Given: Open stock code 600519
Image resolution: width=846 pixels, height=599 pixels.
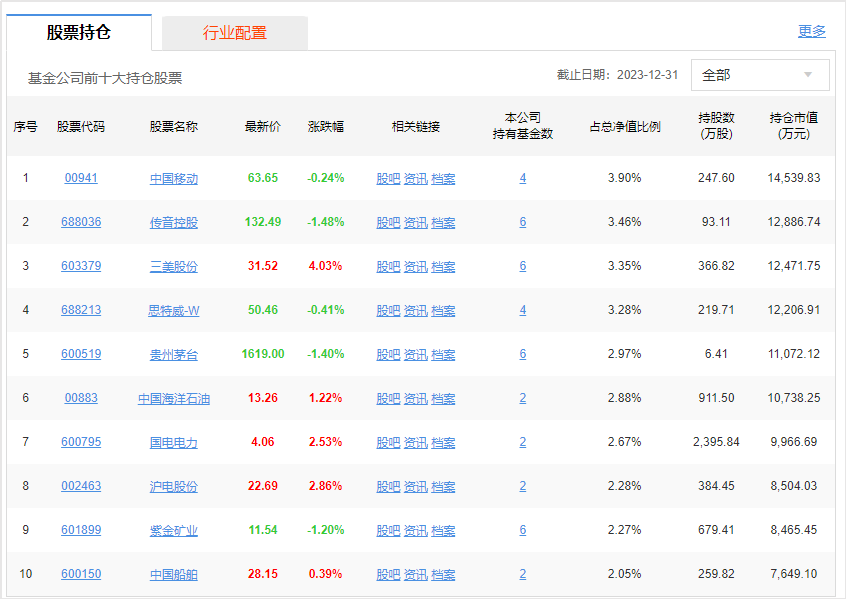Looking at the screenshot, I should [81, 354].
